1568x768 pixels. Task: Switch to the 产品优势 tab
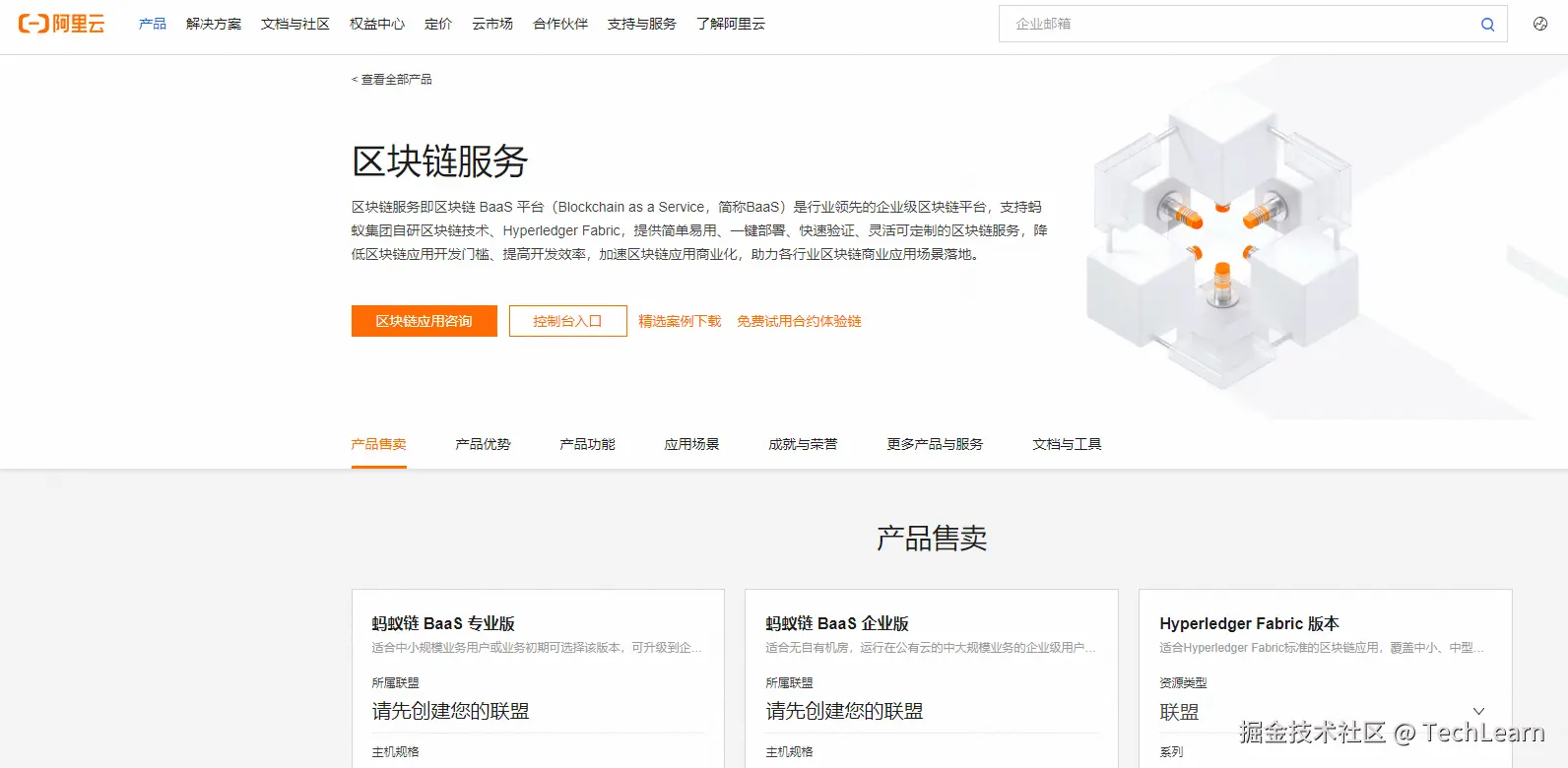tap(484, 444)
